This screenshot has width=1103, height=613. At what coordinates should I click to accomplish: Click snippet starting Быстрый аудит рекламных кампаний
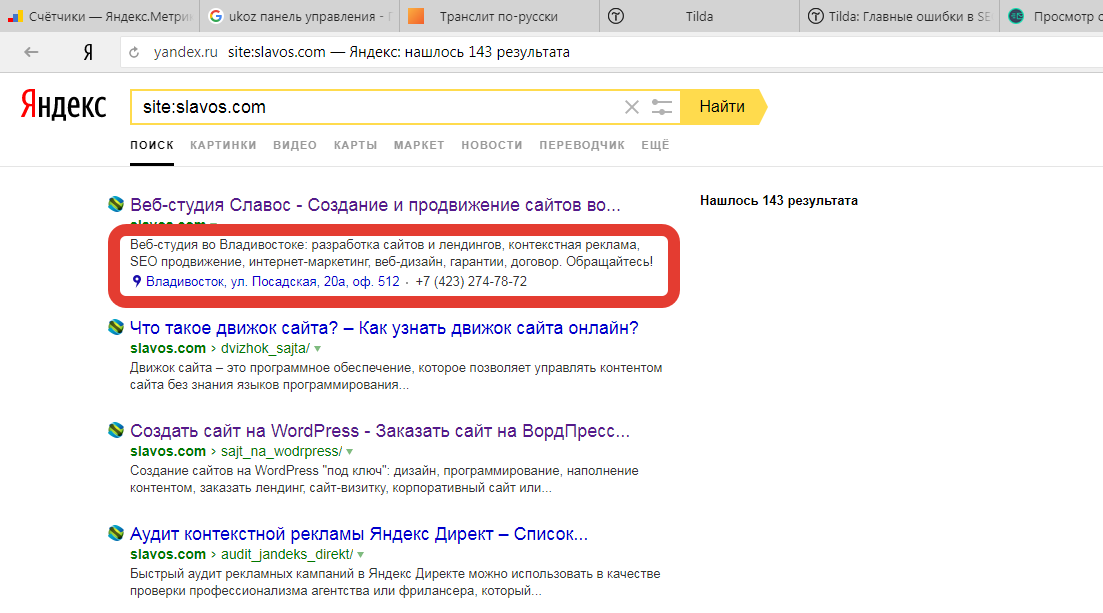click(395, 583)
